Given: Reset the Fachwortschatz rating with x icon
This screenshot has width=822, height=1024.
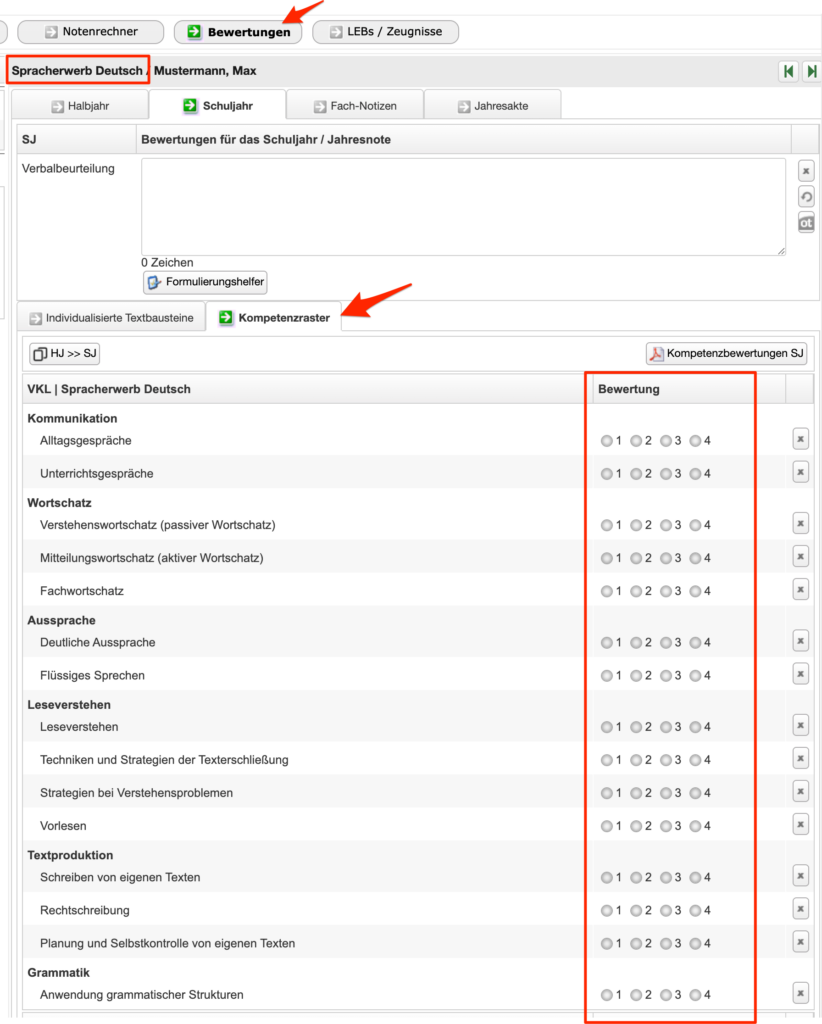Looking at the screenshot, I should point(800,589).
